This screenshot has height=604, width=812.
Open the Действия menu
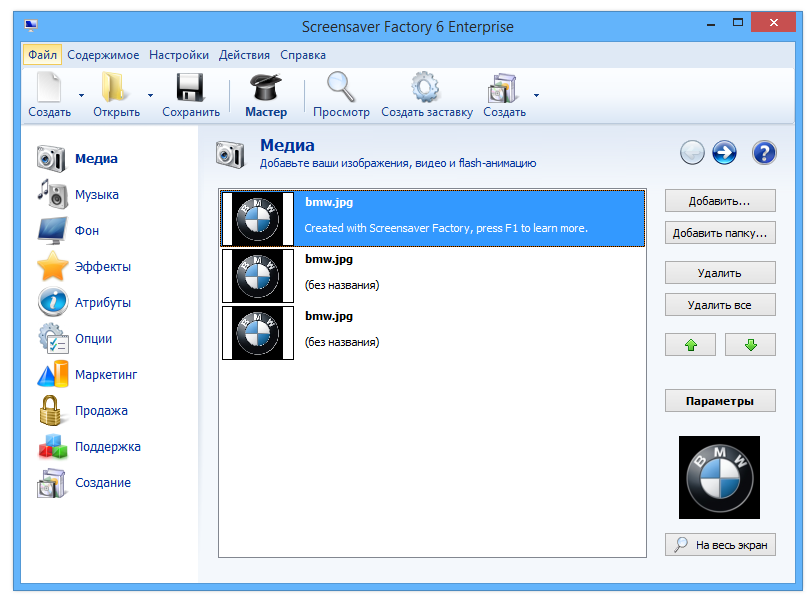click(x=244, y=55)
